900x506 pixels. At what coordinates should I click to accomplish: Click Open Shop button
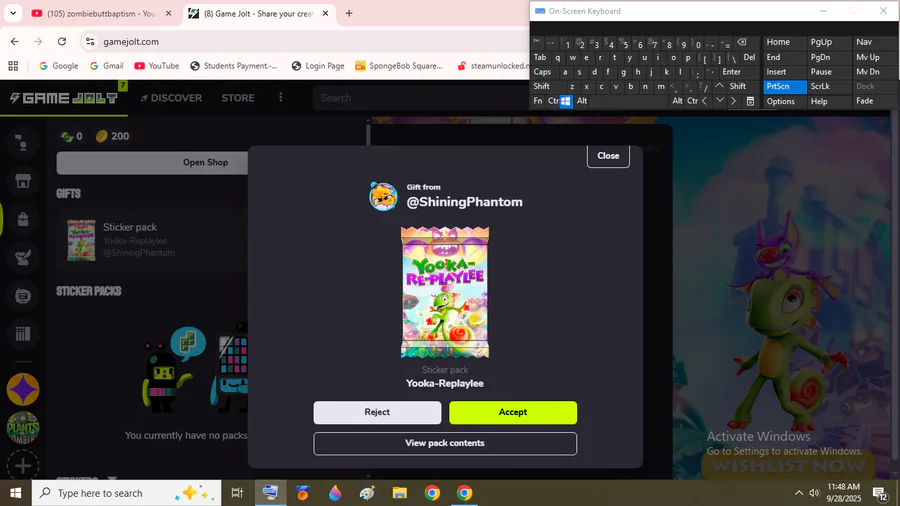point(205,163)
